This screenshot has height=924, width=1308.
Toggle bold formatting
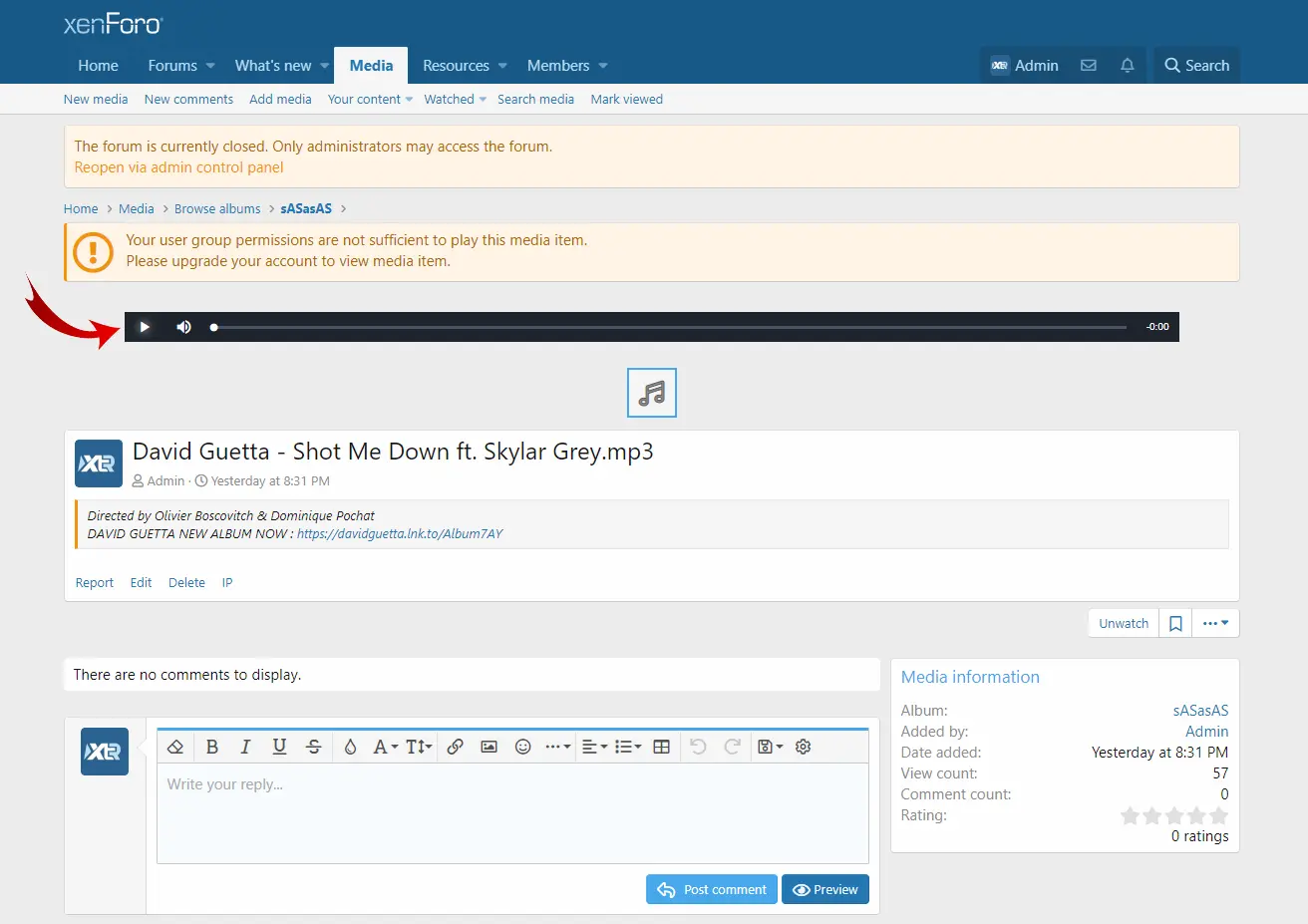pos(212,747)
